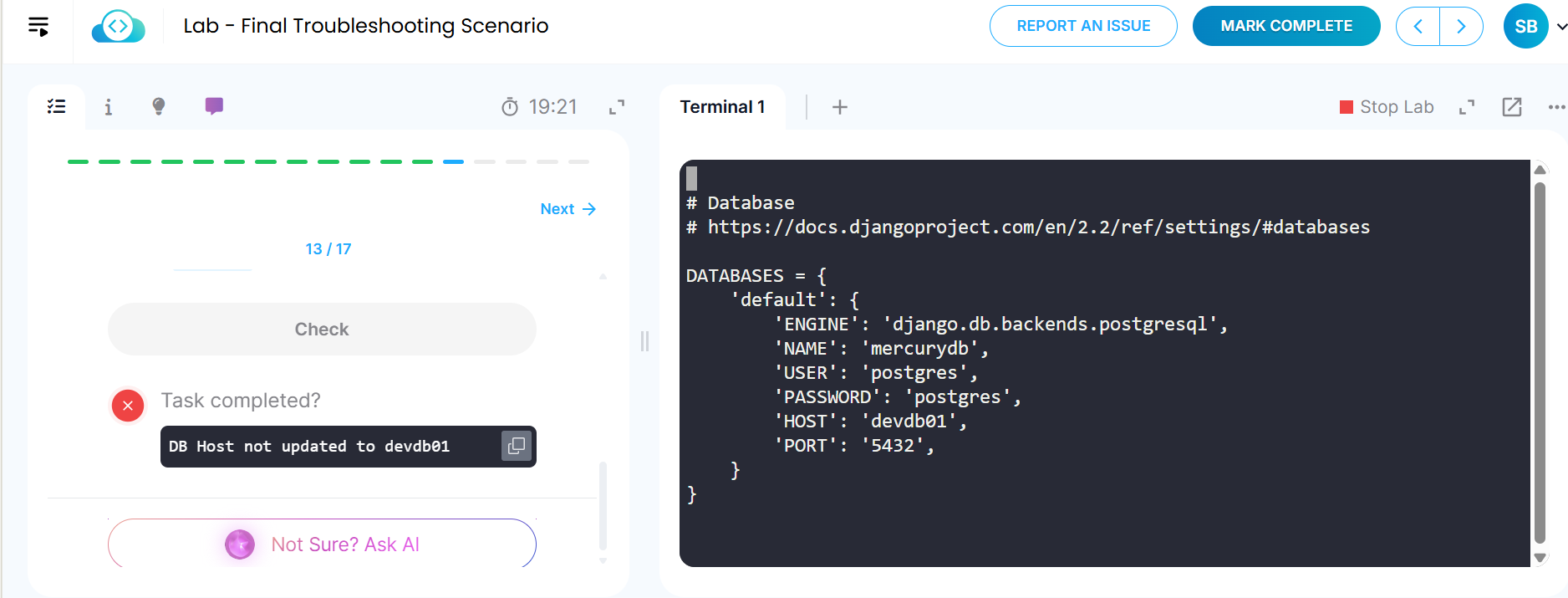Open the purple chat feedback icon
Image resolution: width=1568 pixels, height=598 pixels.
coord(214,106)
